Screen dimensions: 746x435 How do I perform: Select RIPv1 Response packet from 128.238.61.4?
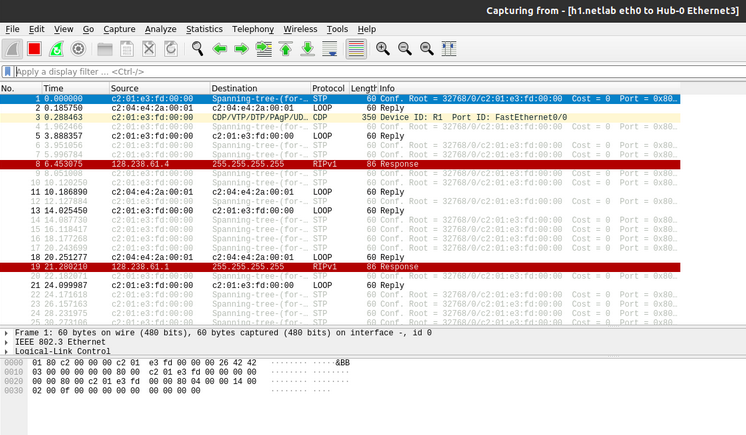[x=340, y=164]
